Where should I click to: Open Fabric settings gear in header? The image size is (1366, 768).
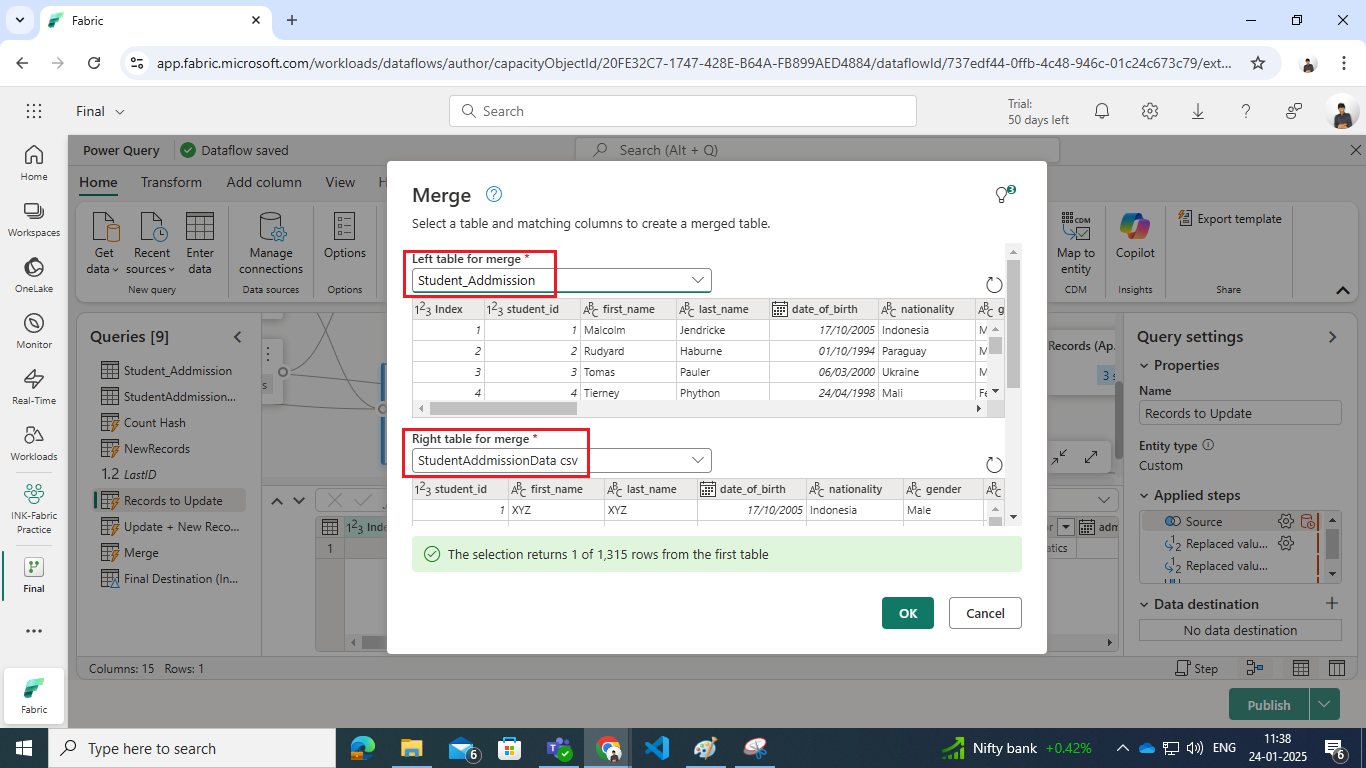pyautogui.click(x=1150, y=111)
